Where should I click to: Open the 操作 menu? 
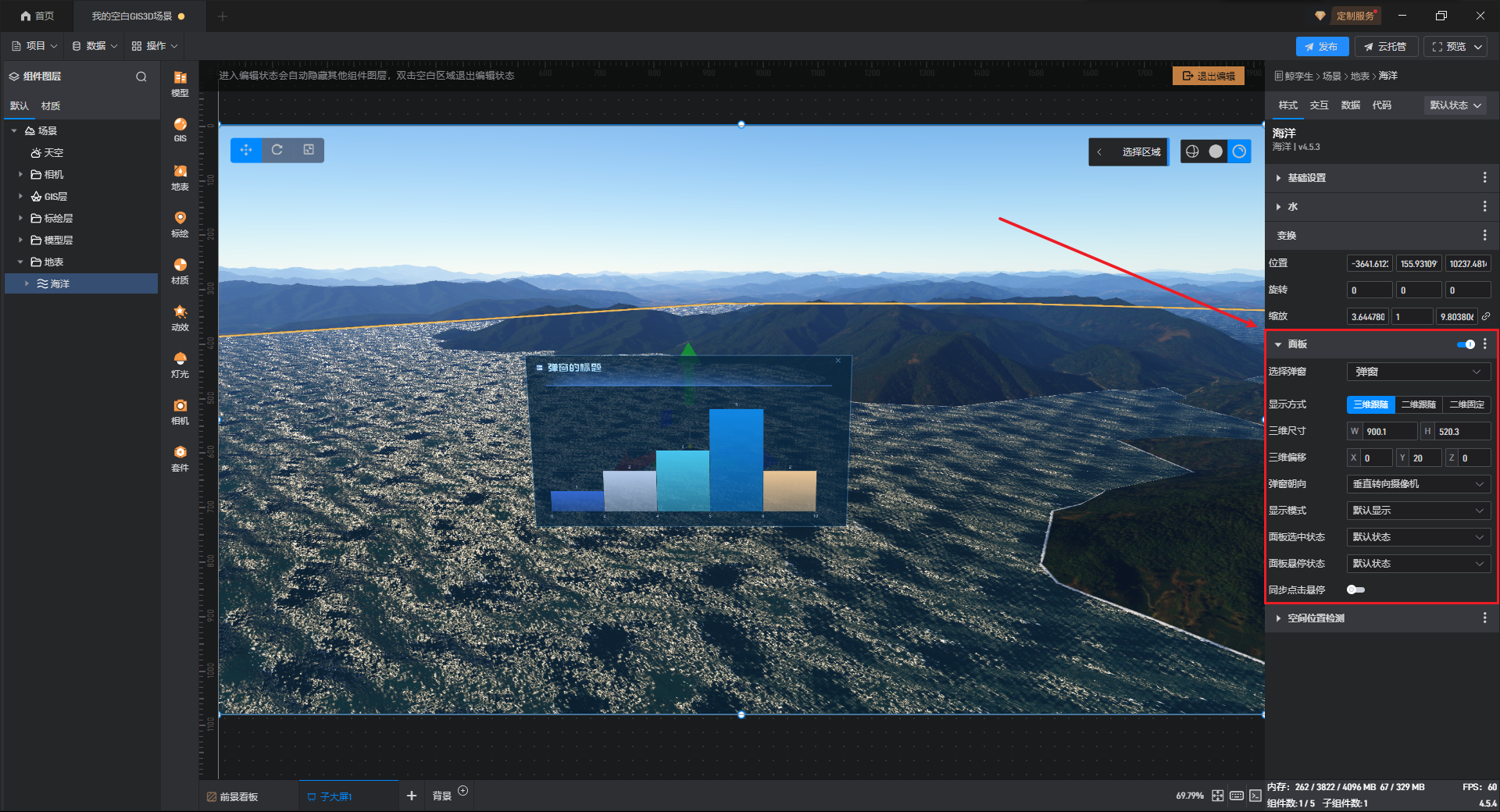(x=155, y=46)
